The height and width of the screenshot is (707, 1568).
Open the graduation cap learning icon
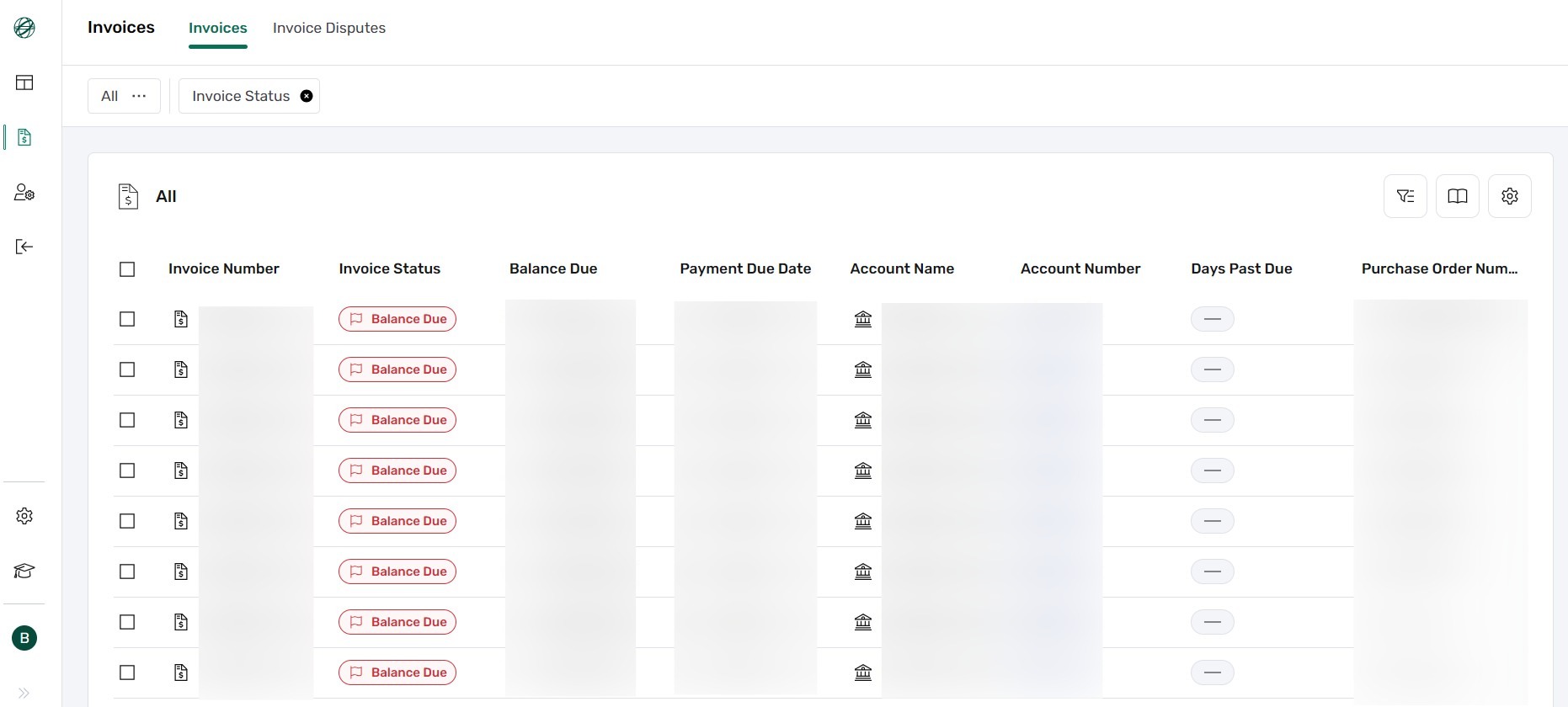pos(24,571)
